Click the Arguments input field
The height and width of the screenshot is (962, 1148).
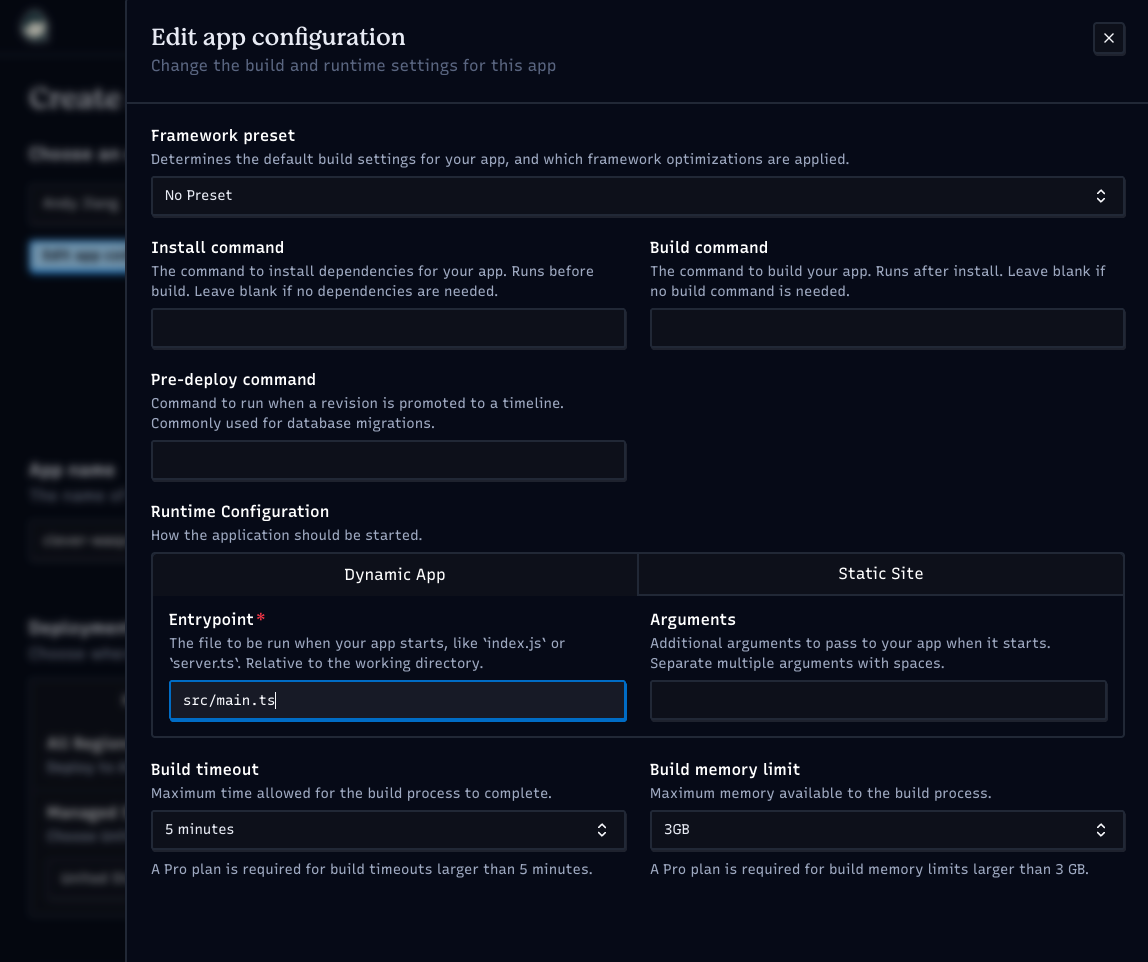(x=879, y=700)
